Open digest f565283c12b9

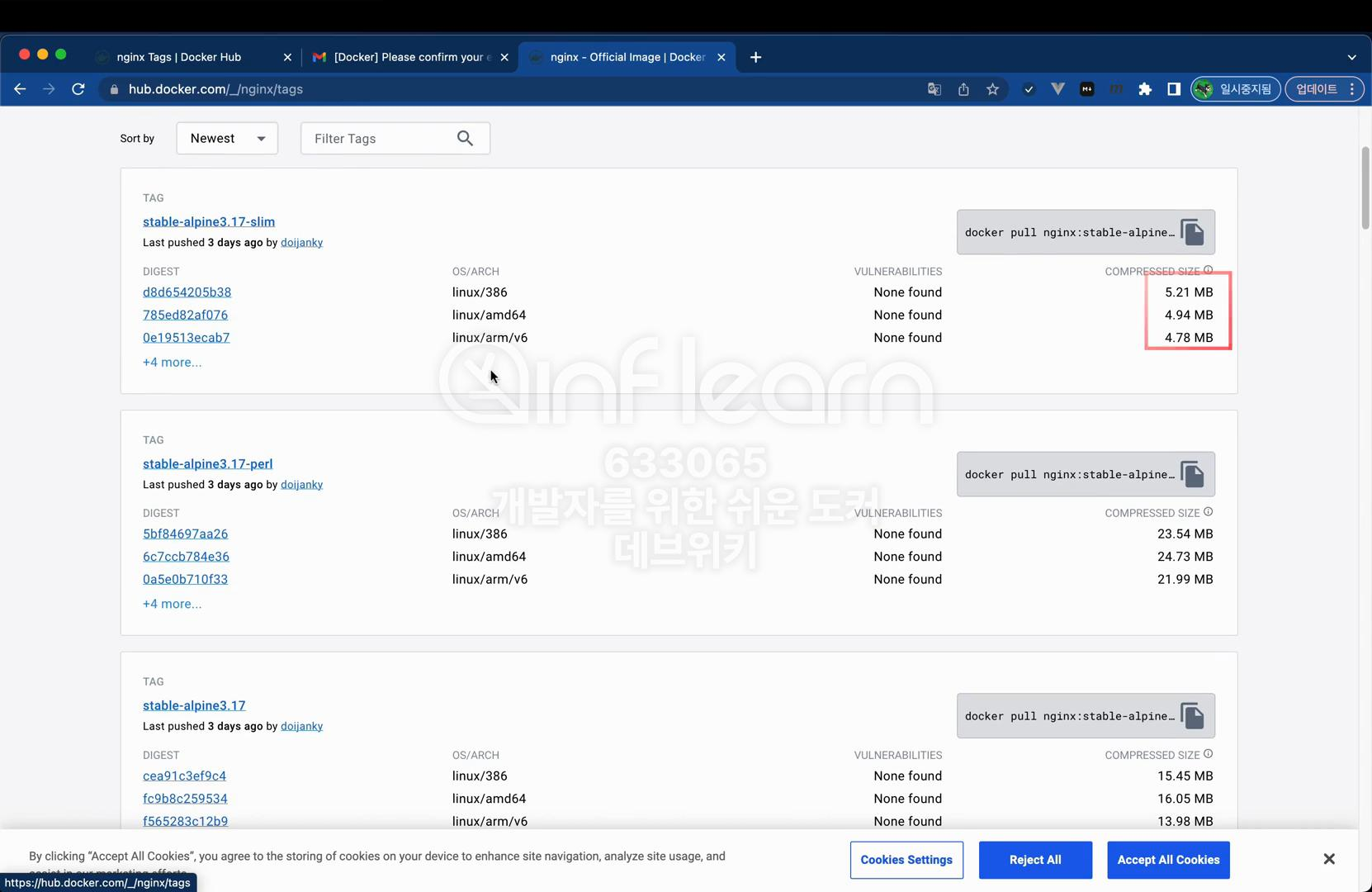click(x=185, y=821)
